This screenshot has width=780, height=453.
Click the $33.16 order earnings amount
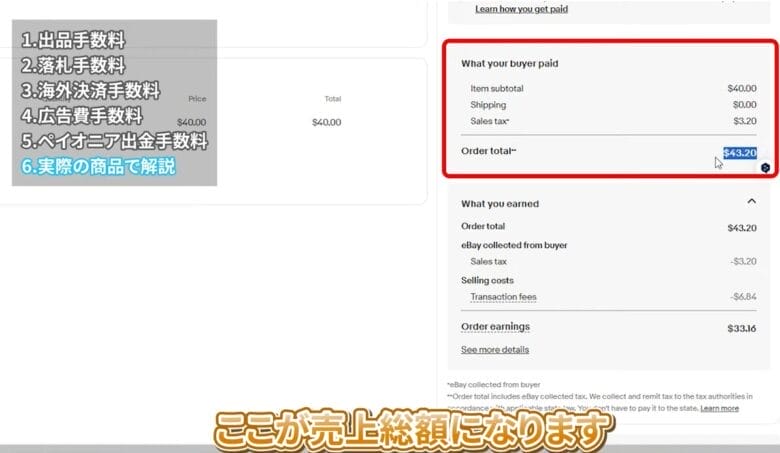tap(741, 327)
